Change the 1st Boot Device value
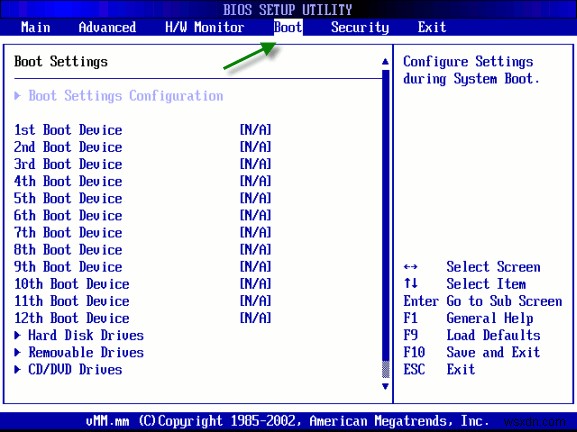Screen dimensions: 577x432 coord(255,130)
